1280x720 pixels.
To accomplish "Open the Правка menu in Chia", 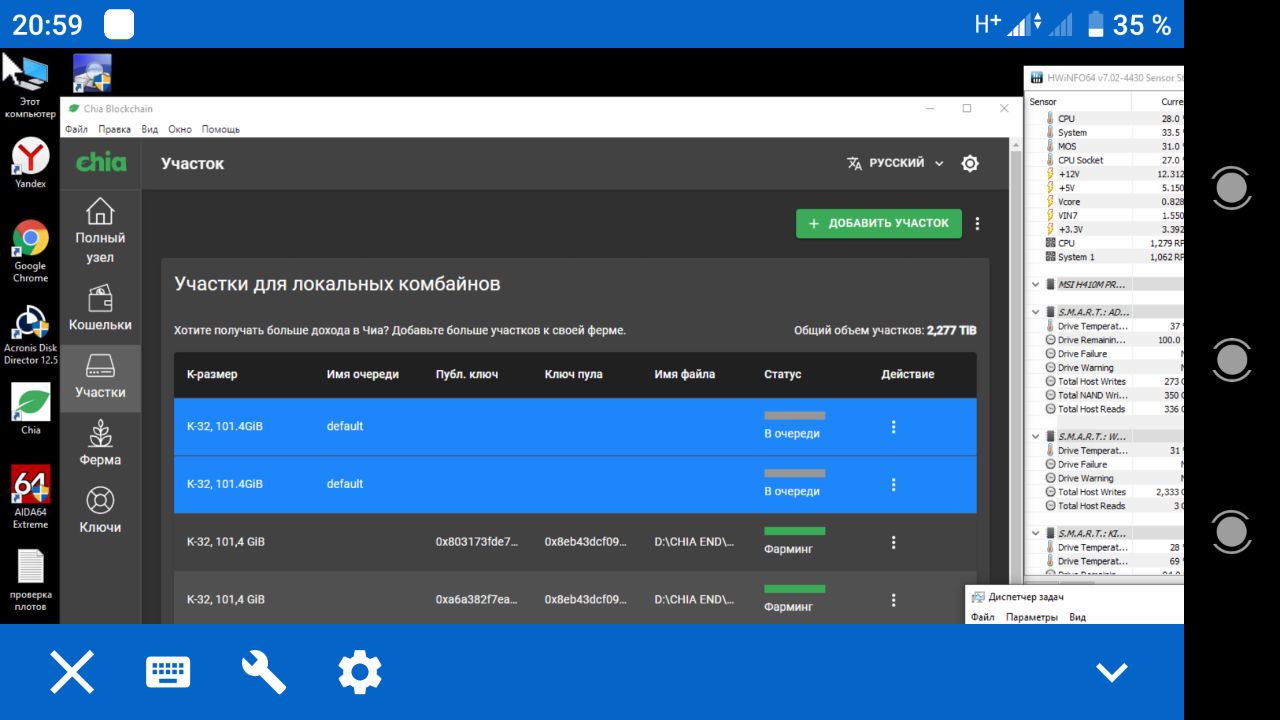I will pyautogui.click(x=115, y=129).
